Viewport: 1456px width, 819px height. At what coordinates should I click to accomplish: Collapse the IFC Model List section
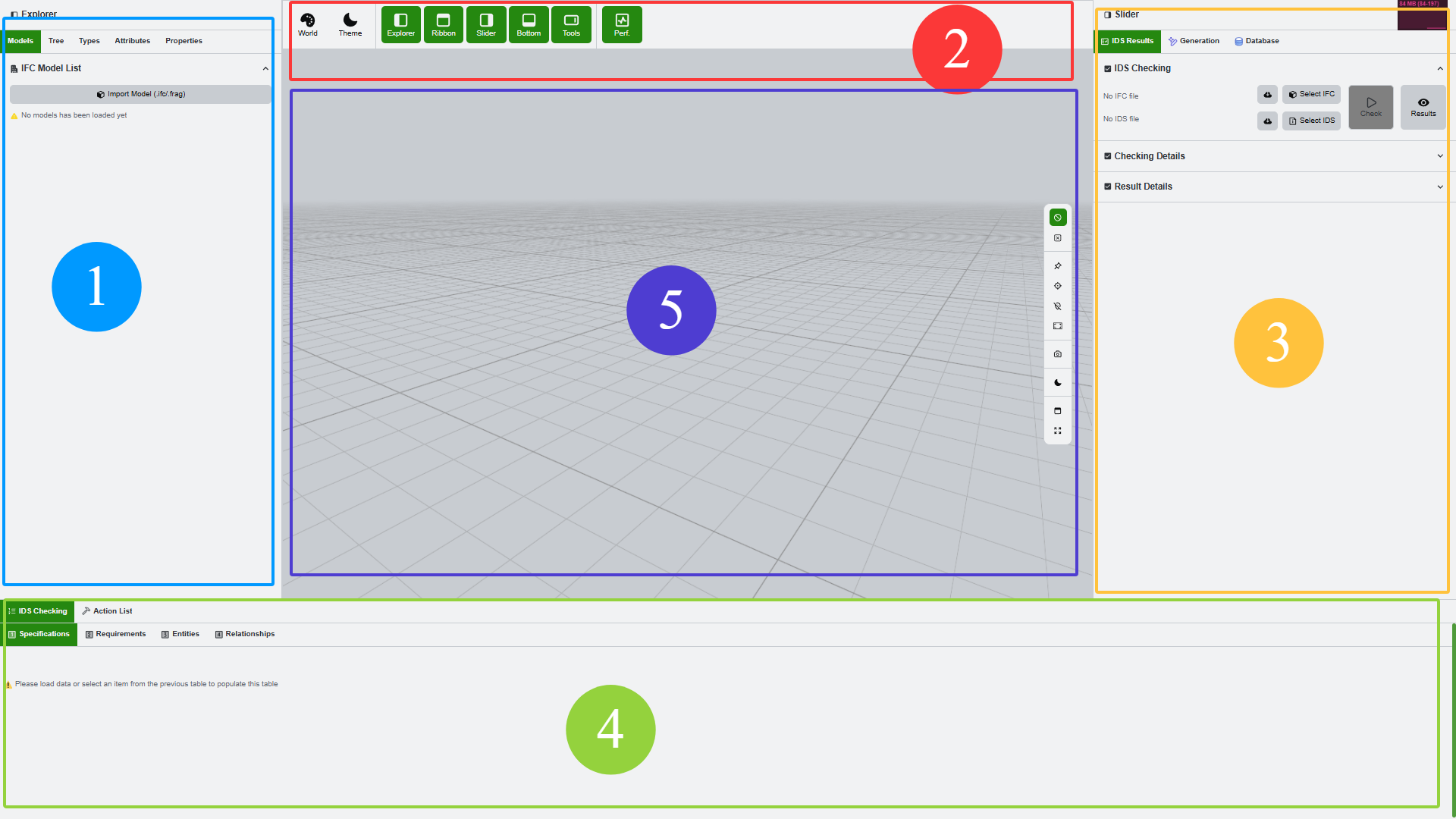(x=265, y=69)
